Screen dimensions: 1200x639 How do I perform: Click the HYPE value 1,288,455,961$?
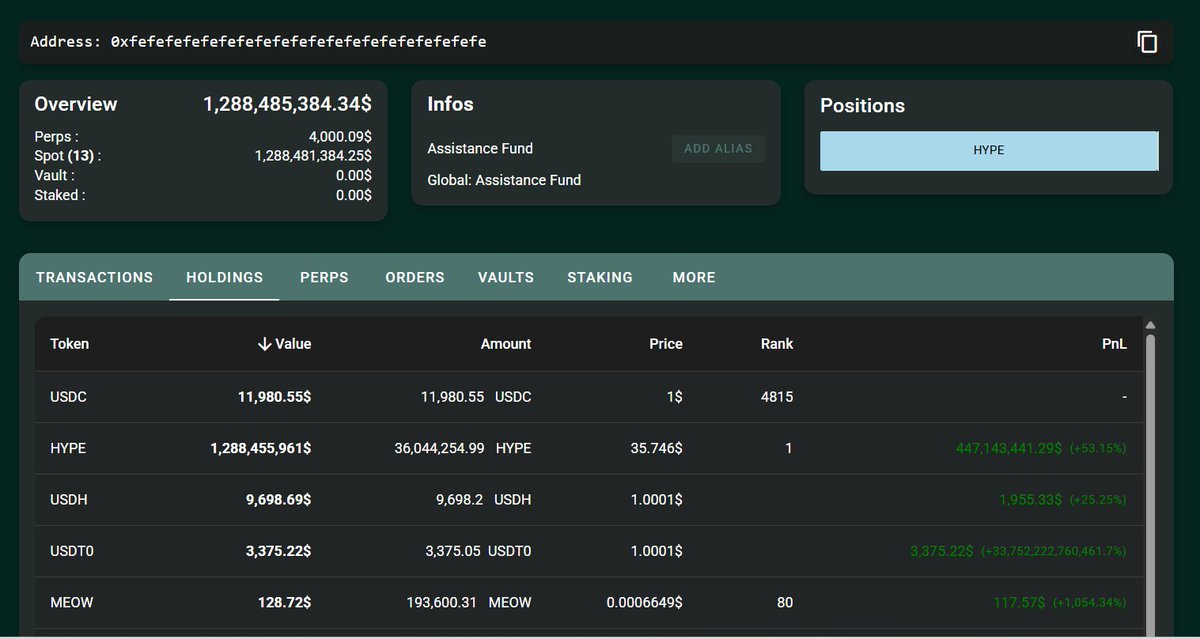coord(261,449)
